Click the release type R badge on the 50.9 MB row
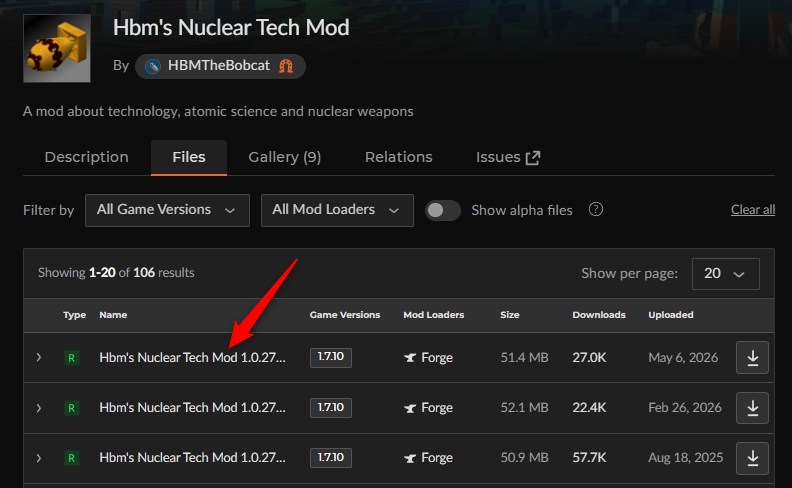Image resolution: width=792 pixels, height=488 pixels. 71,458
